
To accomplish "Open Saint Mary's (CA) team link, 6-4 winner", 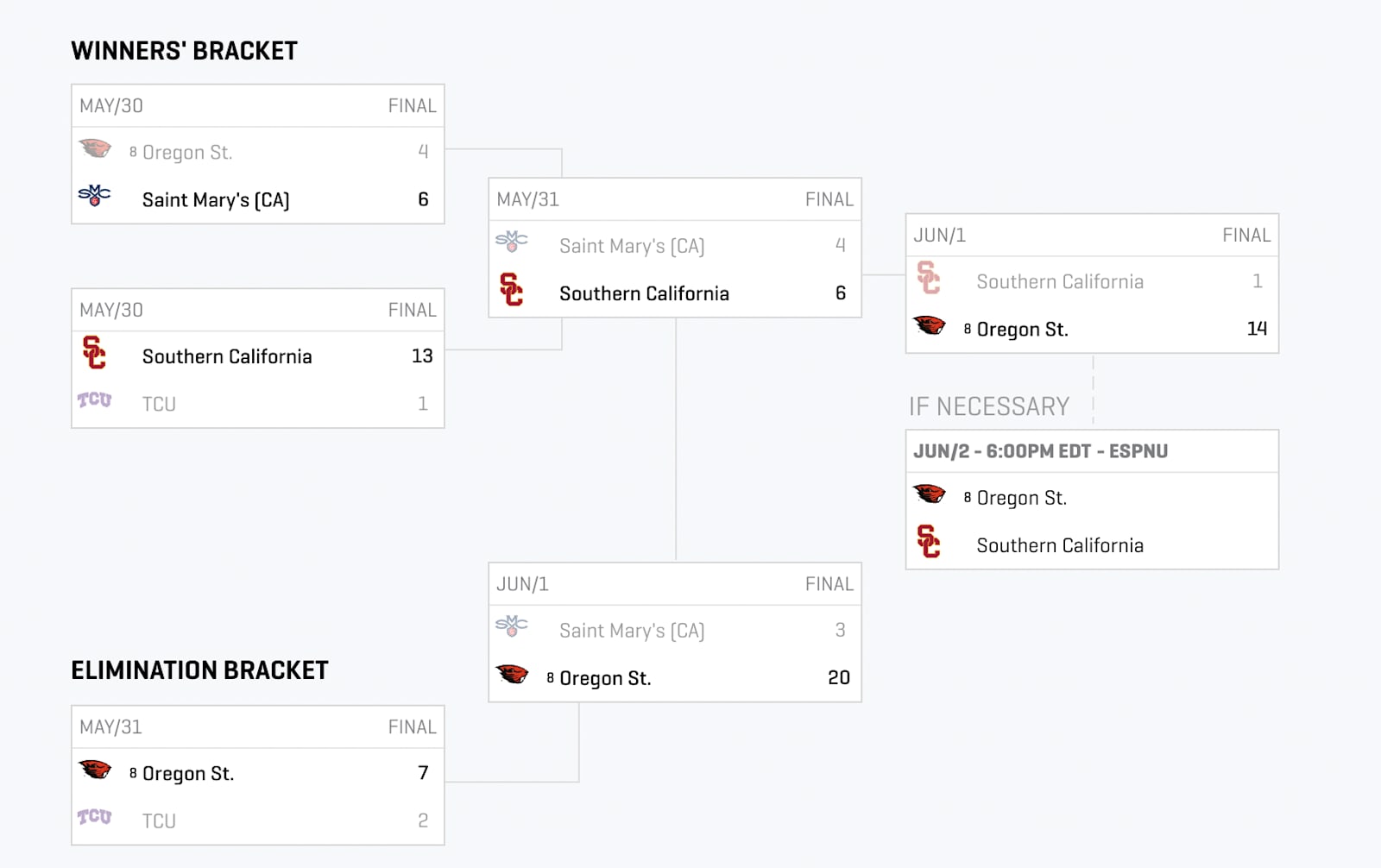I will coord(216,200).
